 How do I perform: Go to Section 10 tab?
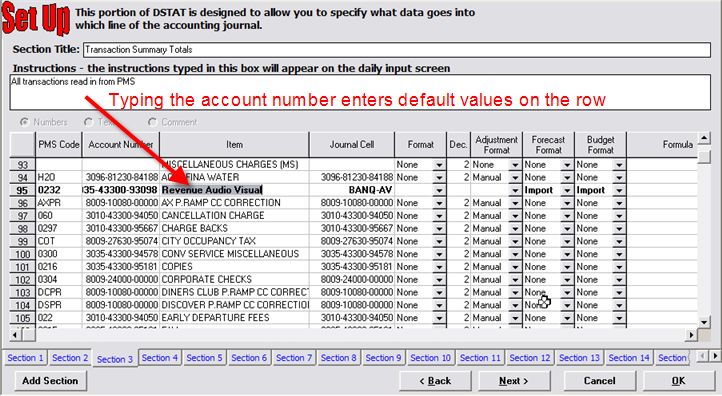pos(431,358)
